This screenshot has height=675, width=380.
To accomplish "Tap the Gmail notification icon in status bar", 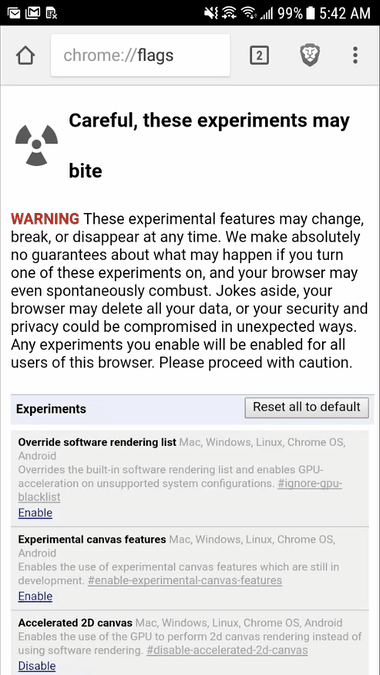I will (x=33, y=13).
